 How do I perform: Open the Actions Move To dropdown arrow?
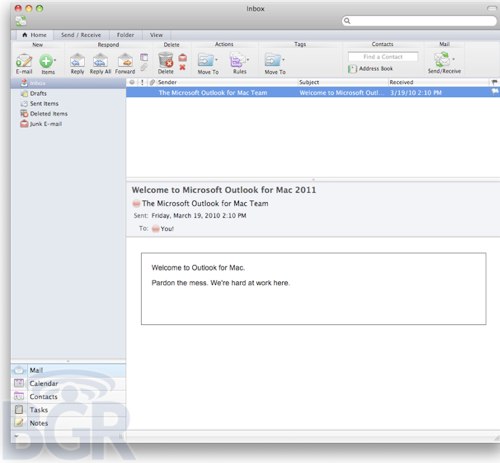tap(216, 60)
